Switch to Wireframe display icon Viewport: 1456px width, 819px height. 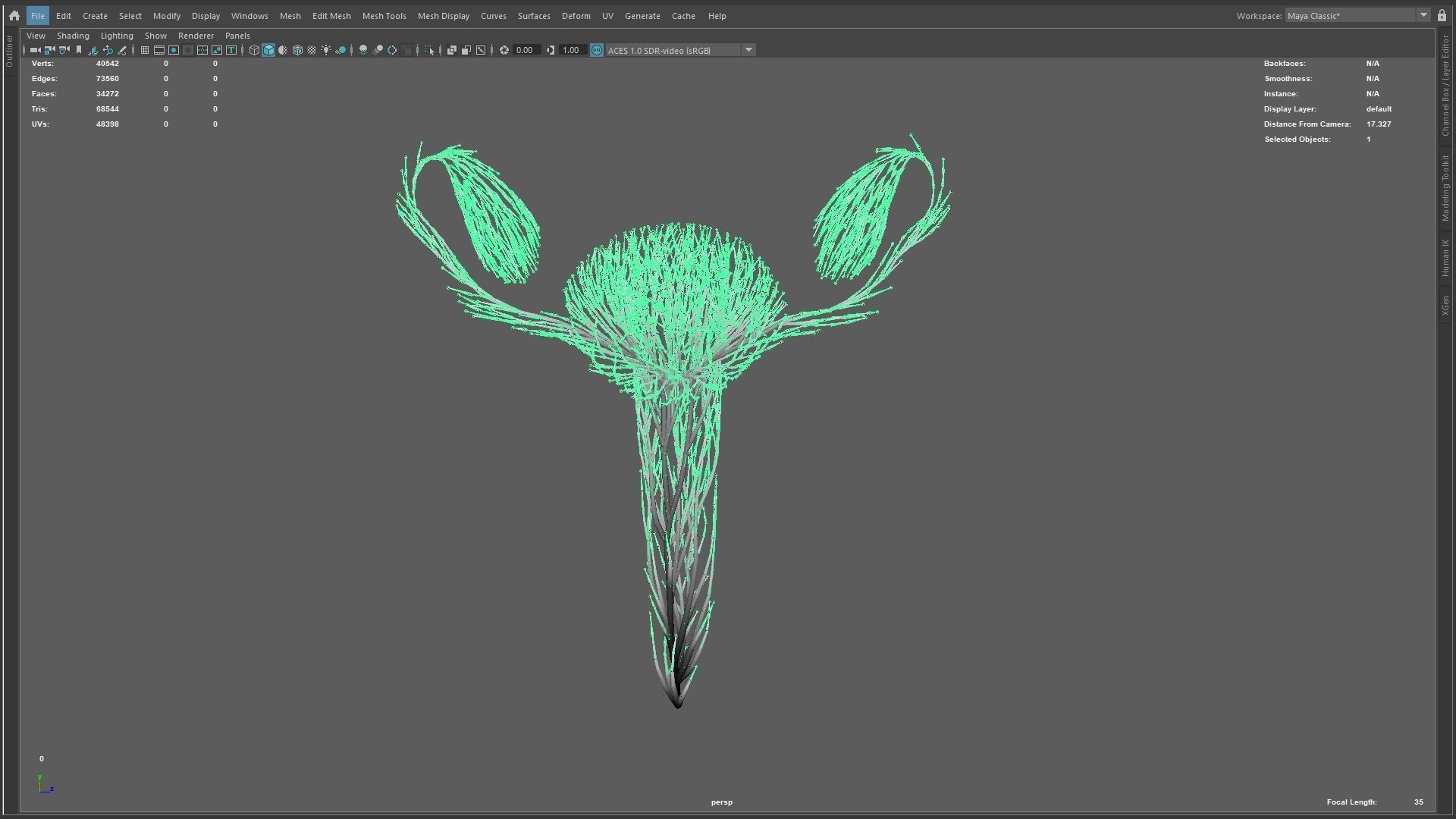(254, 50)
